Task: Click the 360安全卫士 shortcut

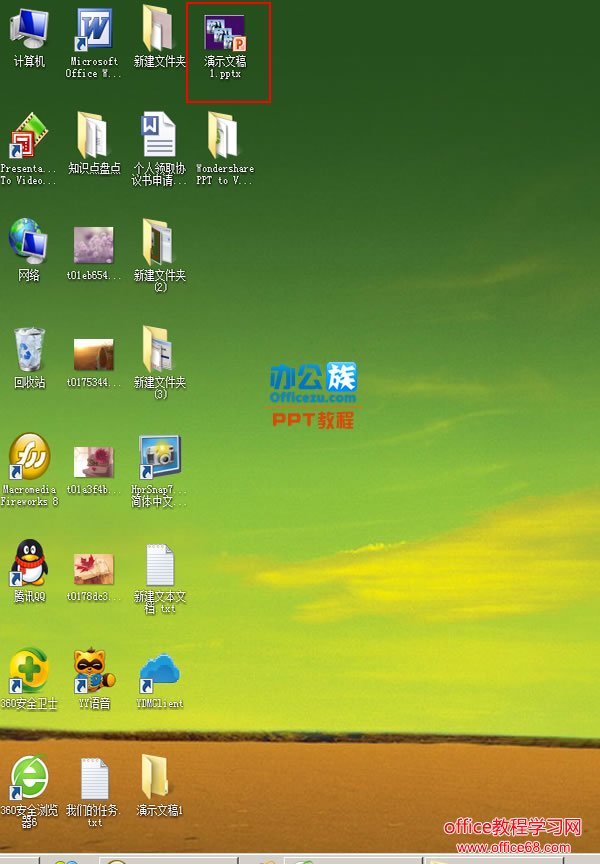Action: [29, 672]
